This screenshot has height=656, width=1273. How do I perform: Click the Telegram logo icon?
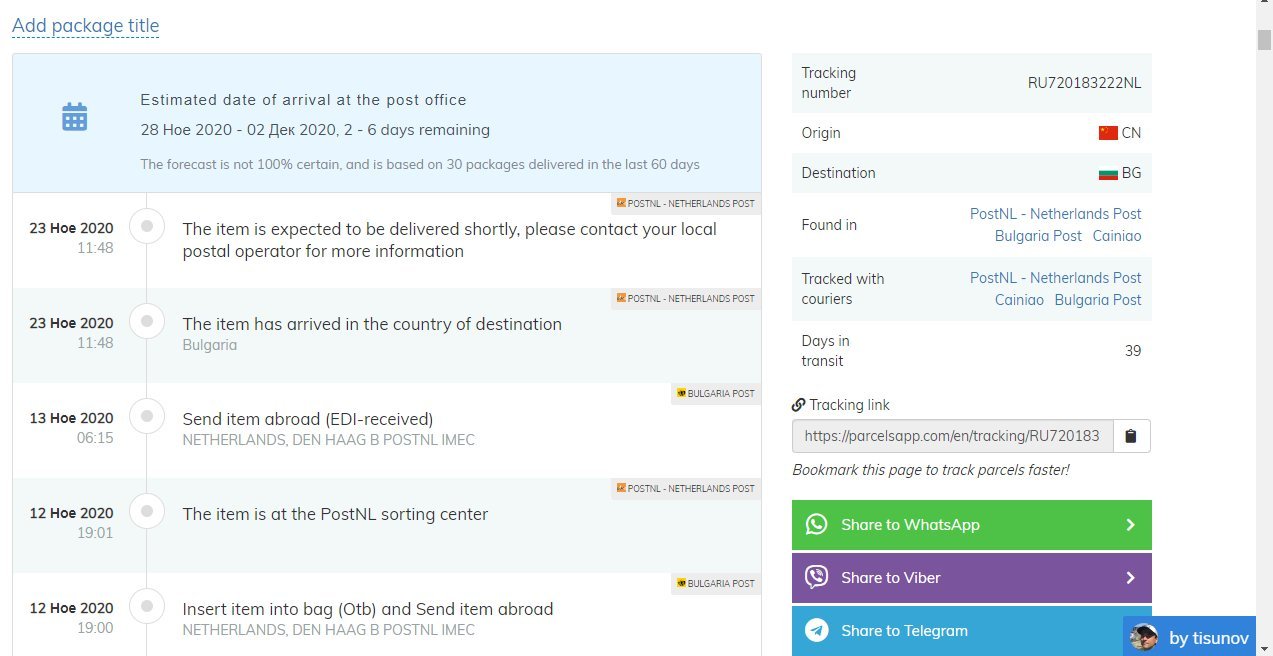pos(817,631)
